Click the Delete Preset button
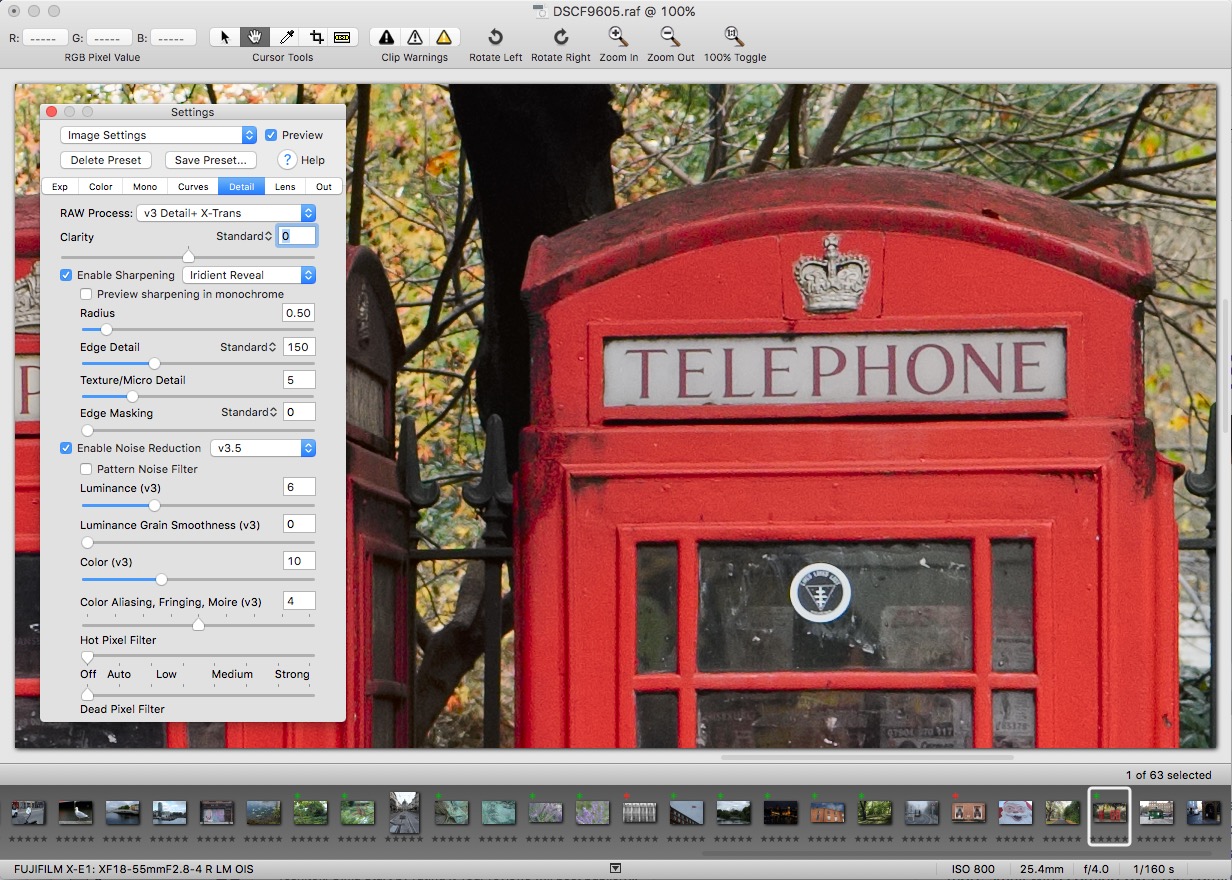The width and height of the screenshot is (1232, 880). point(106,160)
